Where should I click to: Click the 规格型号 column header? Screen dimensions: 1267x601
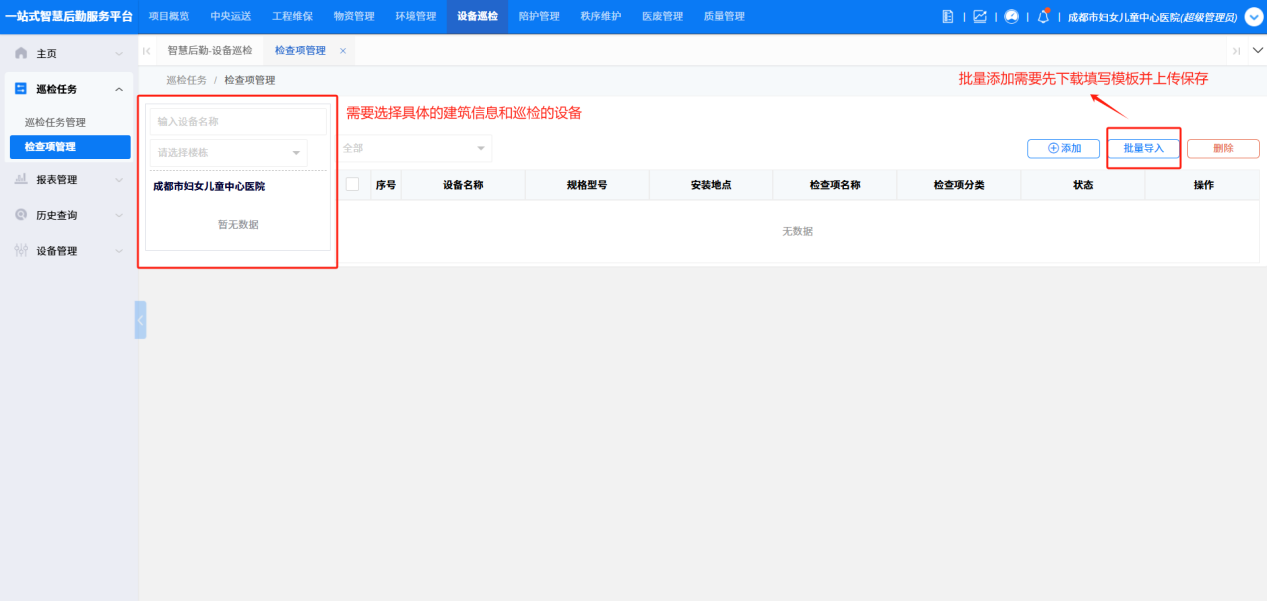pyautogui.click(x=587, y=185)
